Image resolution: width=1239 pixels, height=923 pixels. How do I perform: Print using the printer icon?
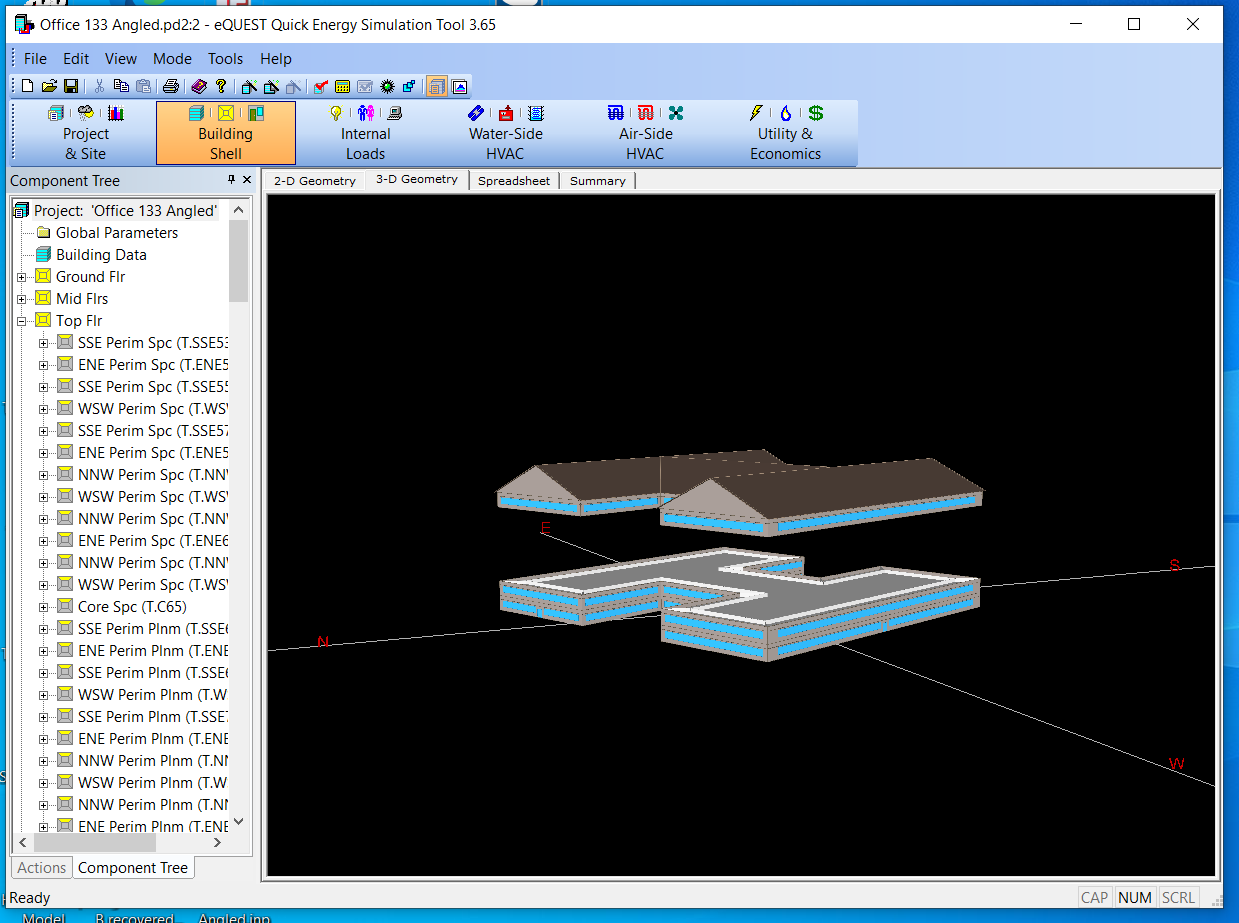171,87
